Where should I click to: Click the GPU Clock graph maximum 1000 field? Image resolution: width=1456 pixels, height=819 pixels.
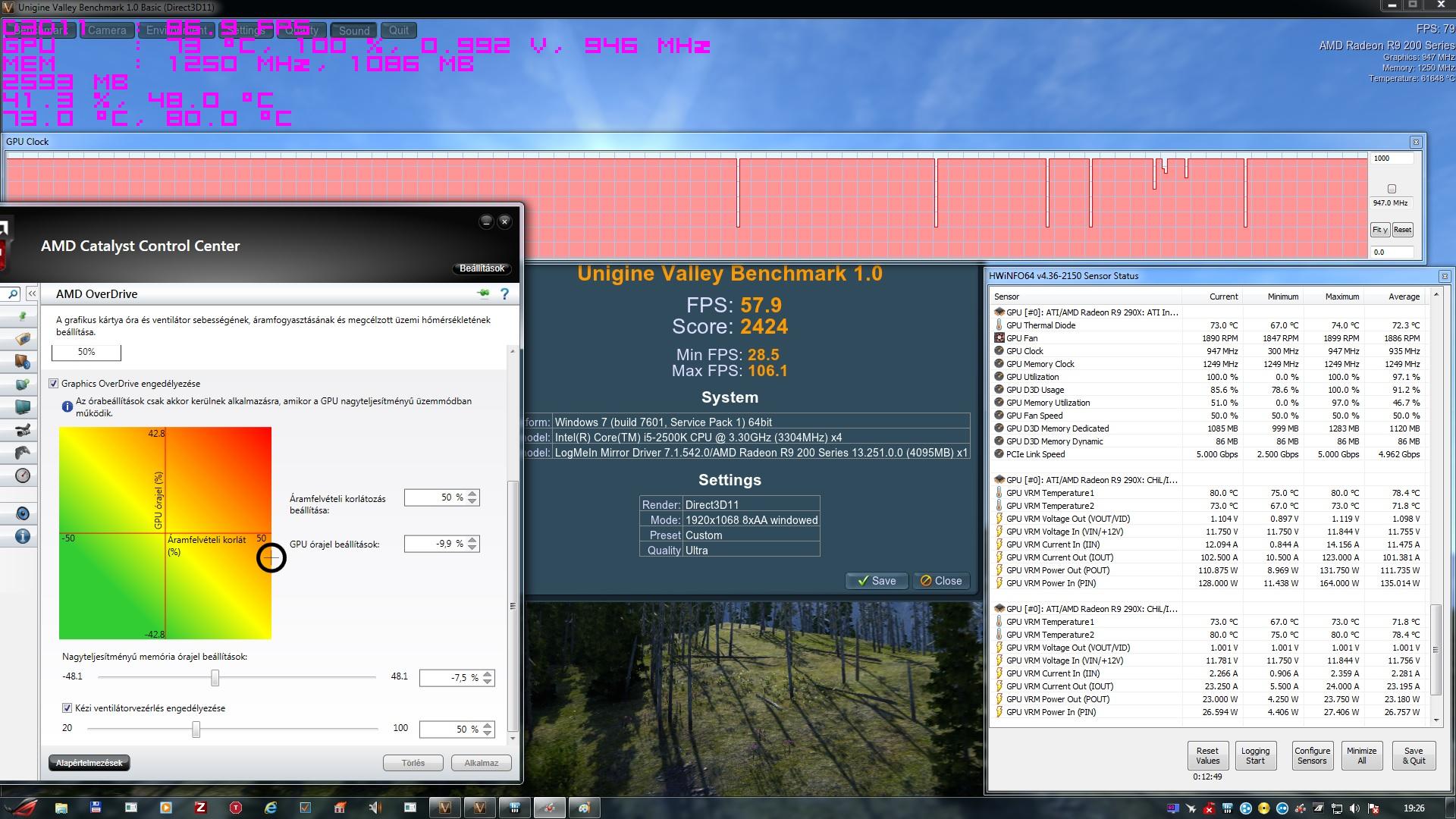tap(1392, 158)
